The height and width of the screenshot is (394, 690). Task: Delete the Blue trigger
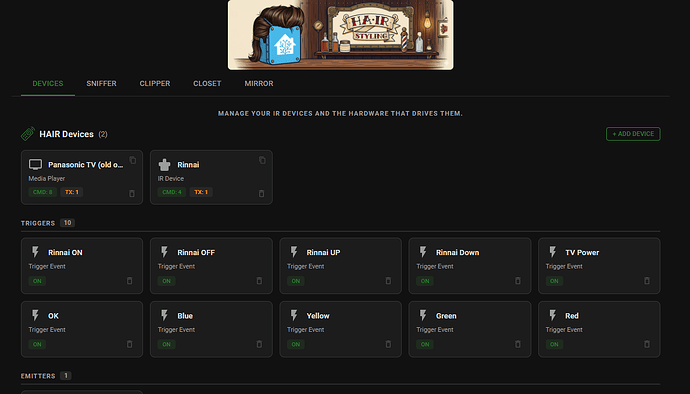coord(259,344)
